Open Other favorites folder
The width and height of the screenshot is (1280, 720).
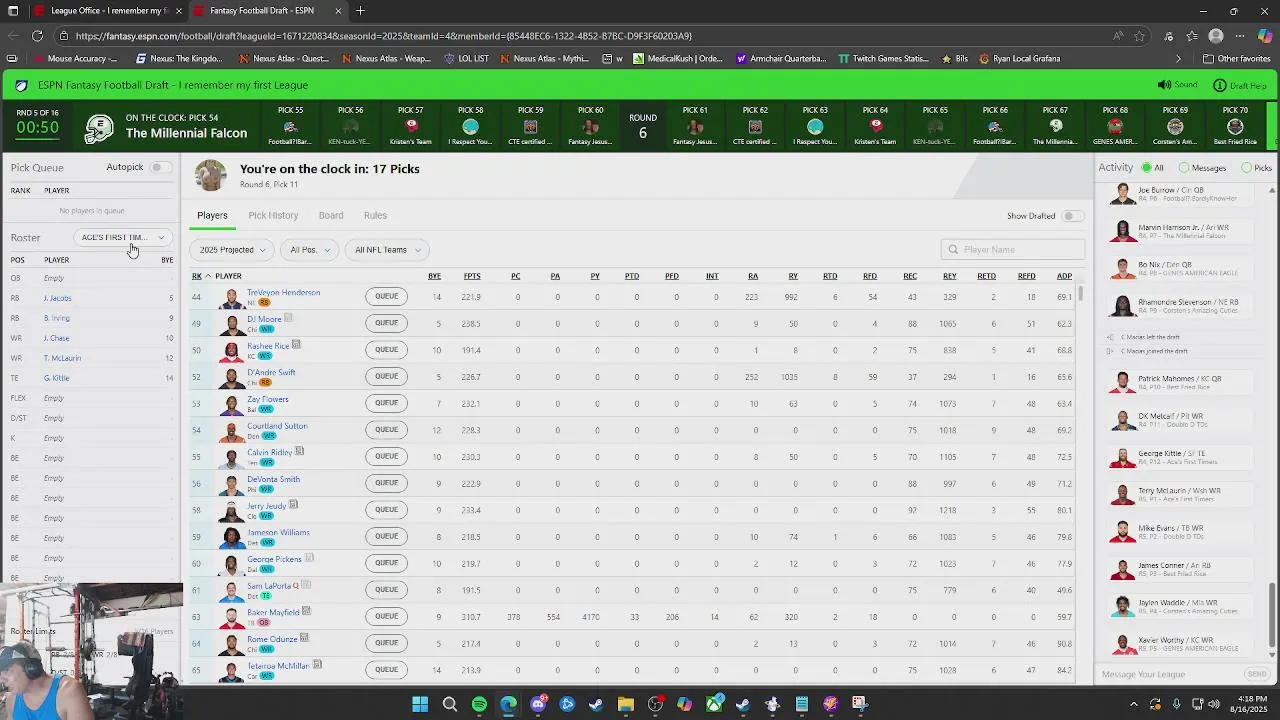(x=1236, y=59)
